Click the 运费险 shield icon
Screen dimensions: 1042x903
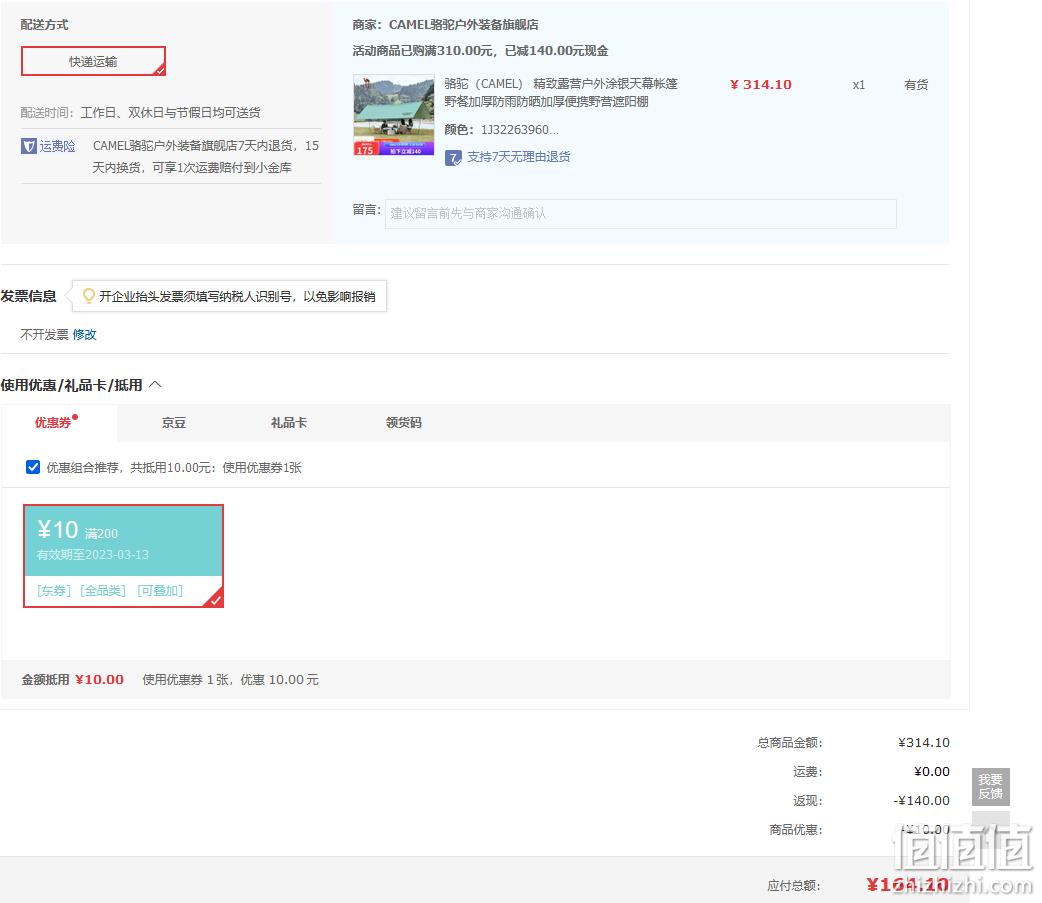[29, 146]
